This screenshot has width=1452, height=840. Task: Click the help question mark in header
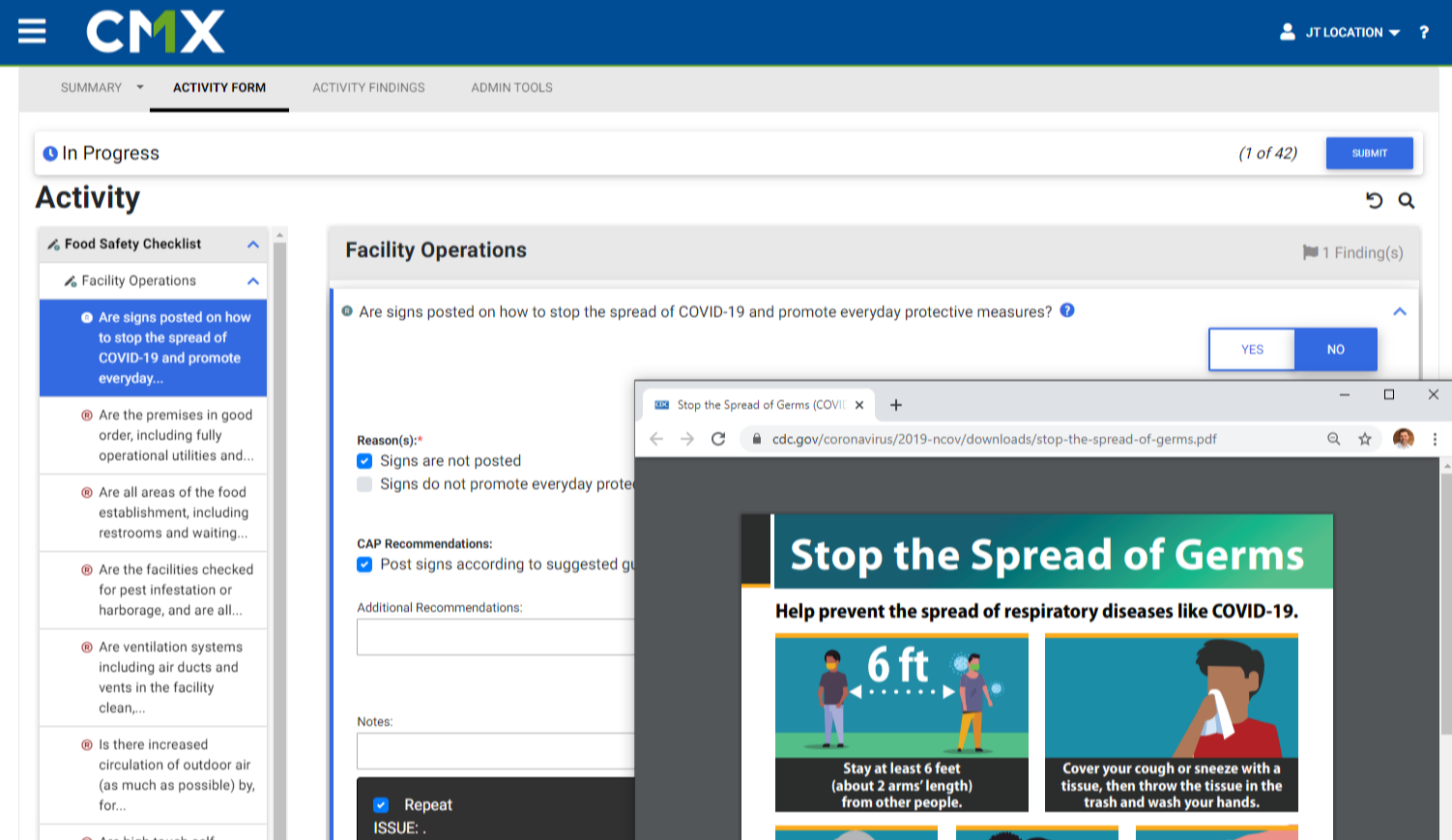pyautogui.click(x=1424, y=32)
